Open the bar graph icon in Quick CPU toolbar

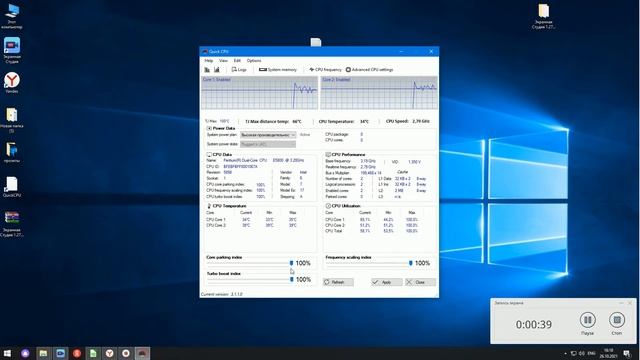(x=217, y=70)
